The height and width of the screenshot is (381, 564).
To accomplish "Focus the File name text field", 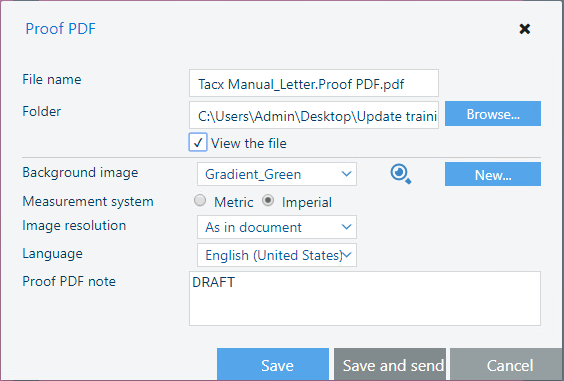I will click(314, 83).
